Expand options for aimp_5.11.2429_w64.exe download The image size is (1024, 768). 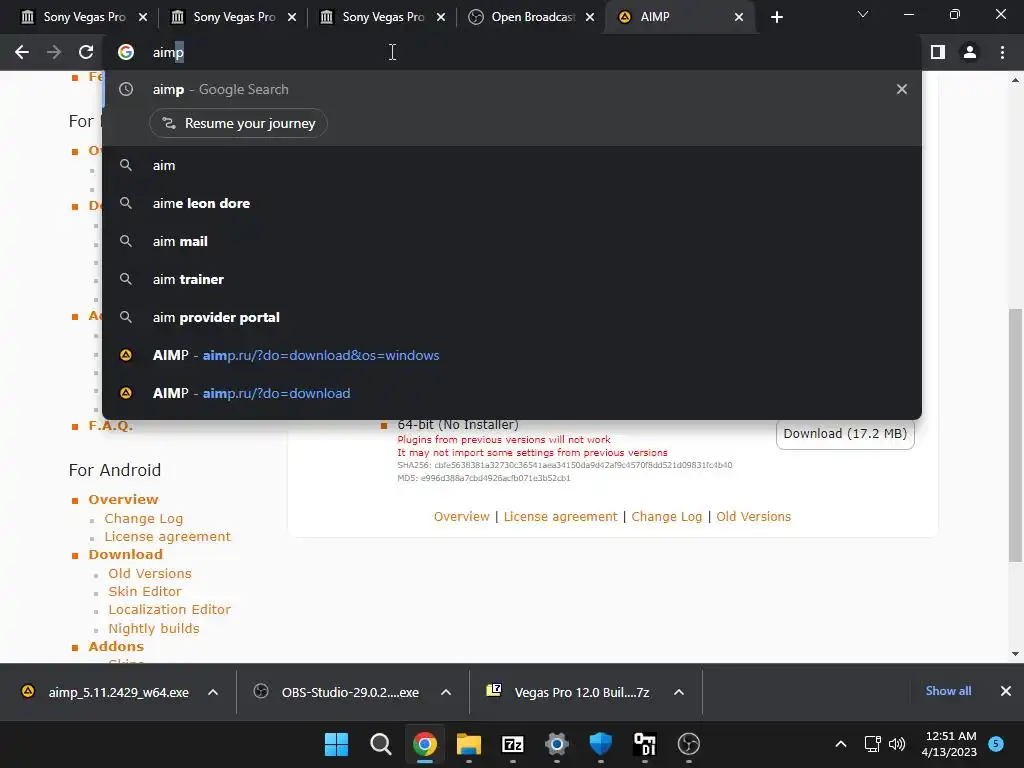click(213, 692)
